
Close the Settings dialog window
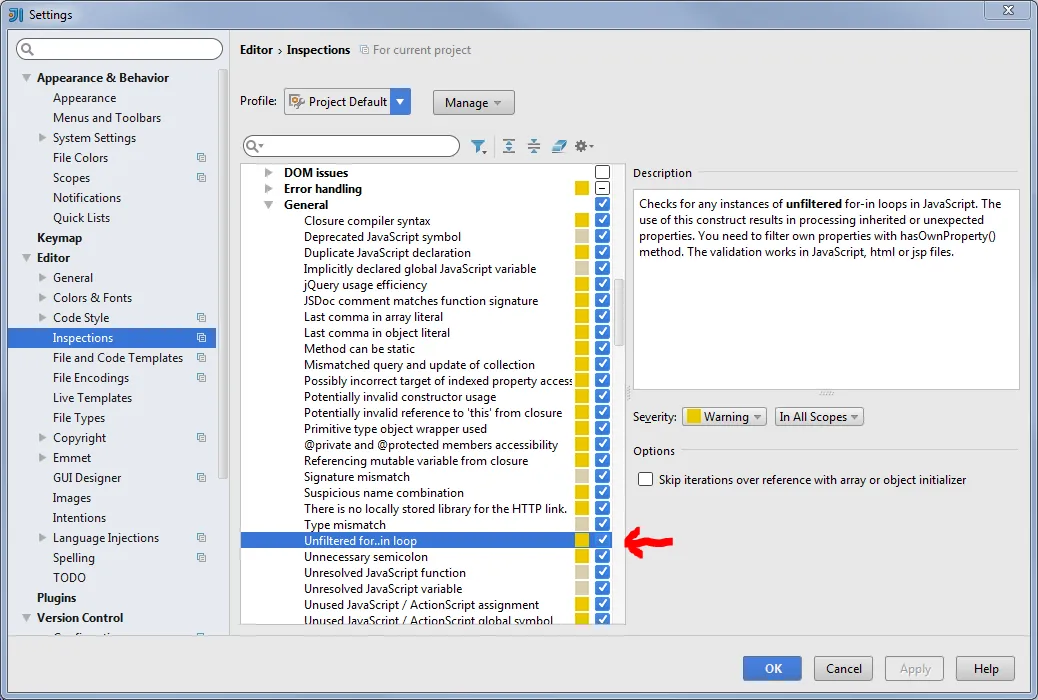coord(1008,9)
